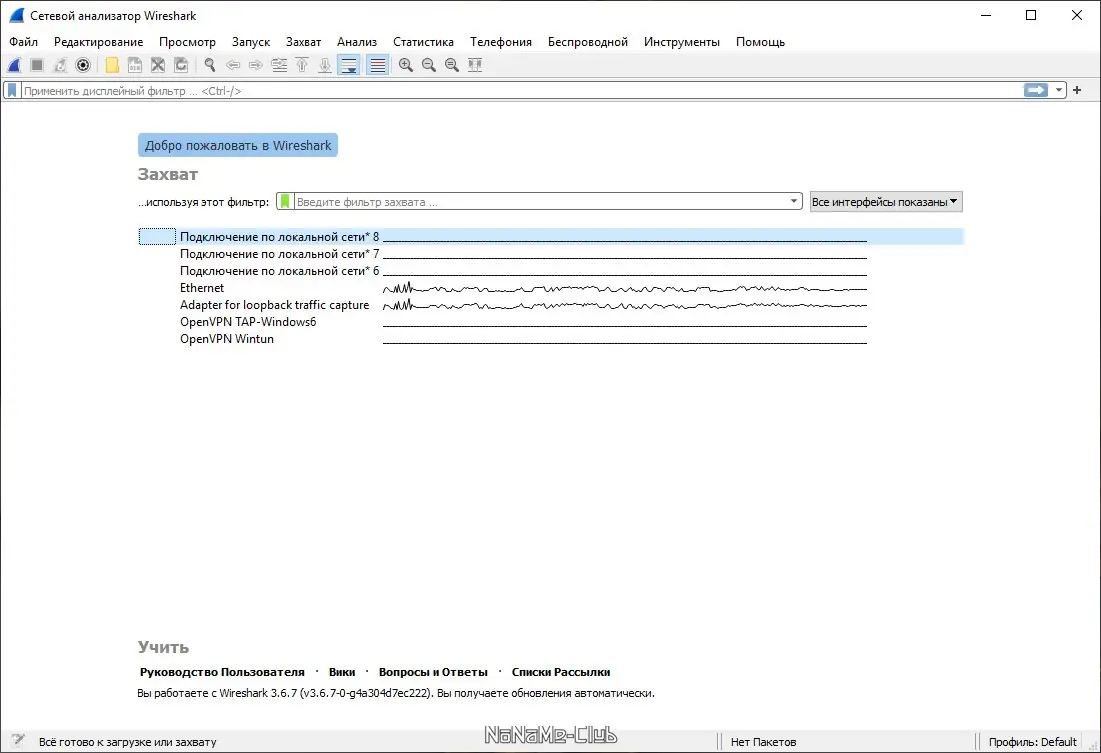
Task: Click the save capture file icon
Action: [135, 65]
